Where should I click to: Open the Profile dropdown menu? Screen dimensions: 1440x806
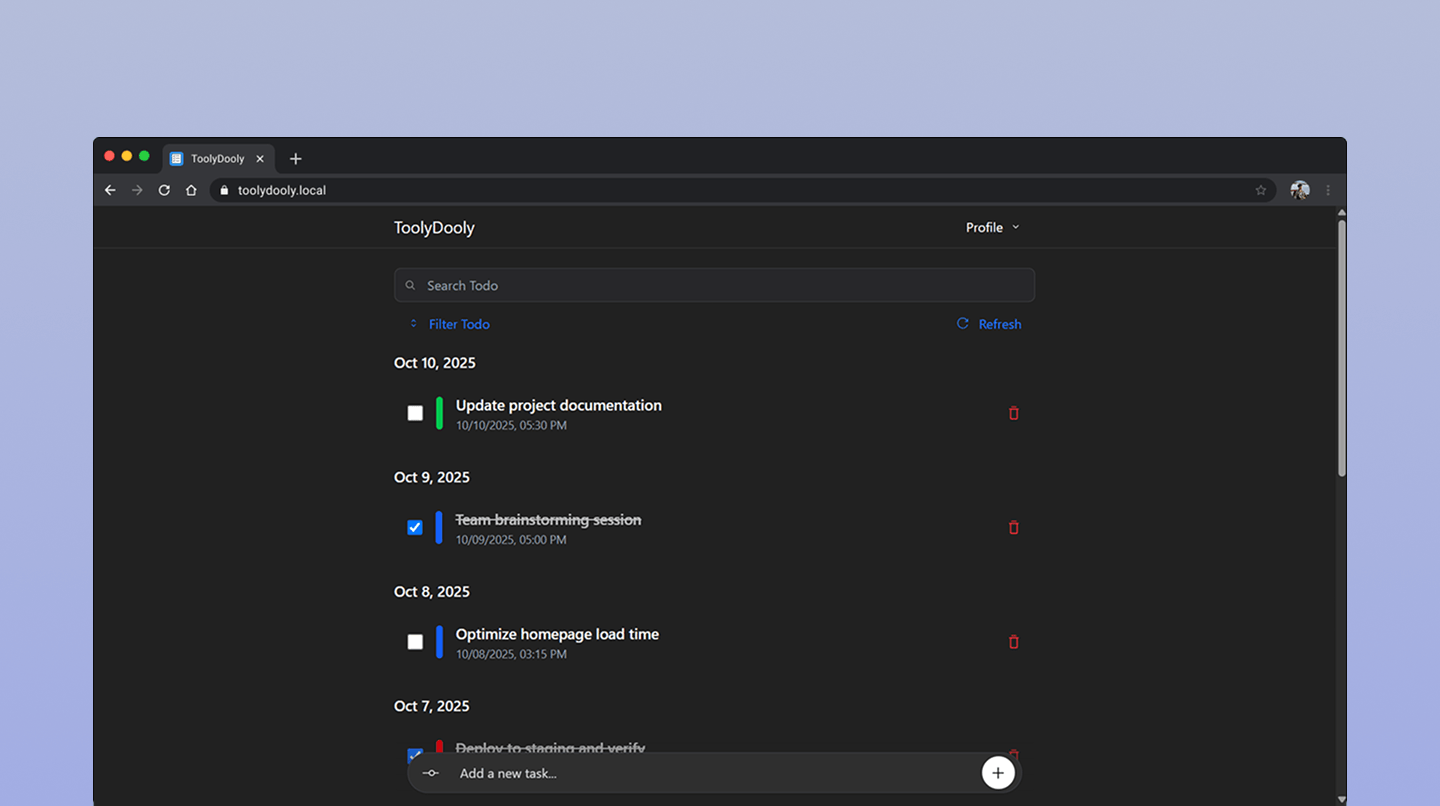click(x=992, y=228)
